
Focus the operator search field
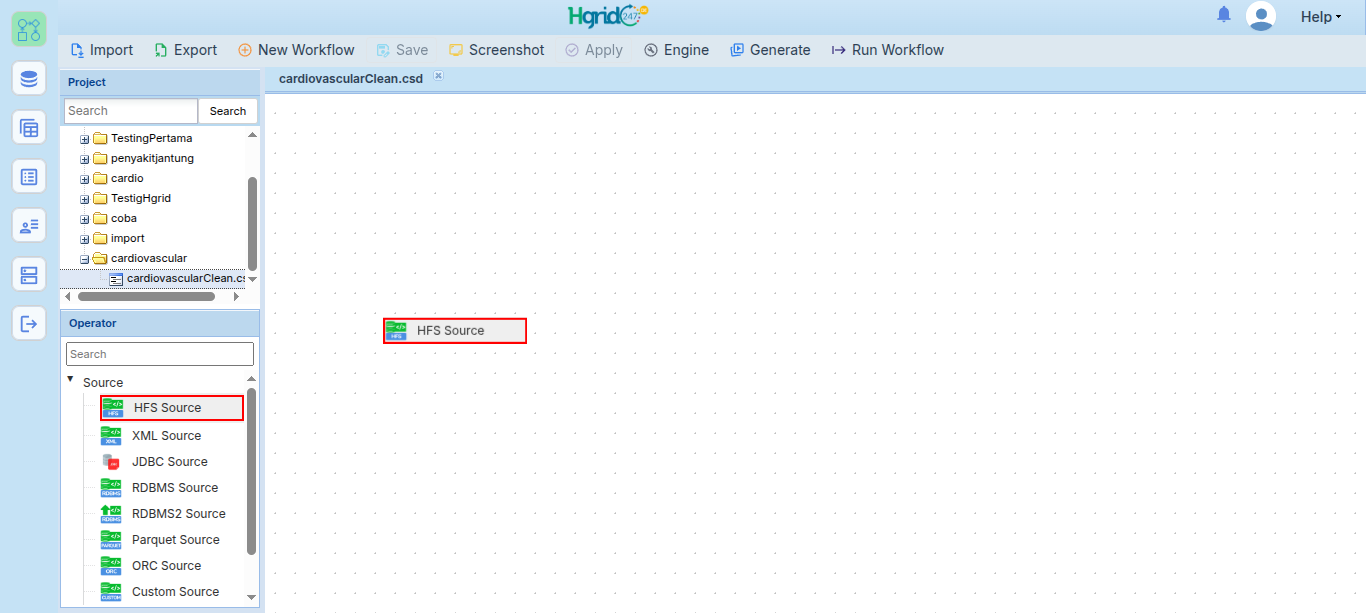[160, 354]
